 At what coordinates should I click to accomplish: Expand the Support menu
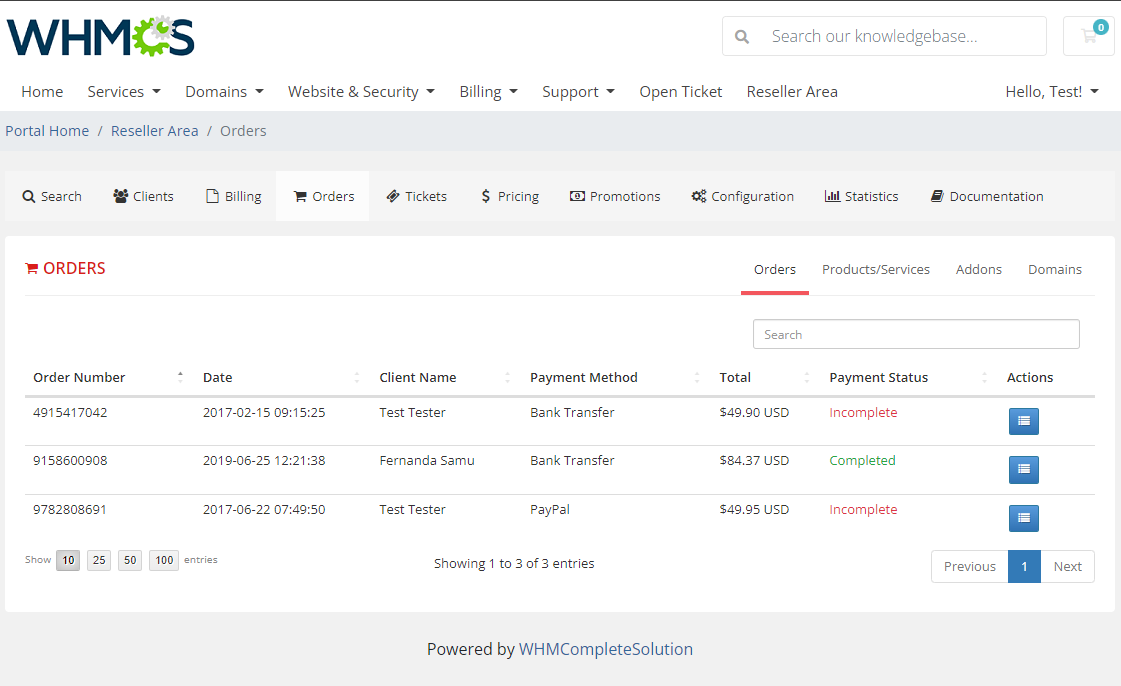pyautogui.click(x=578, y=91)
